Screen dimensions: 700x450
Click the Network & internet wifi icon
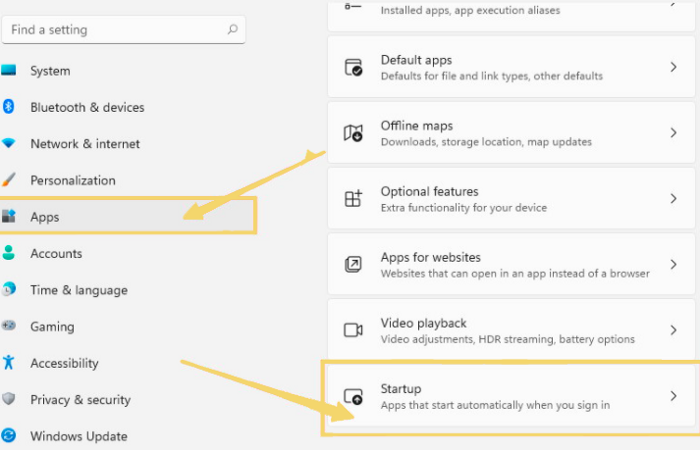[x=9, y=144]
